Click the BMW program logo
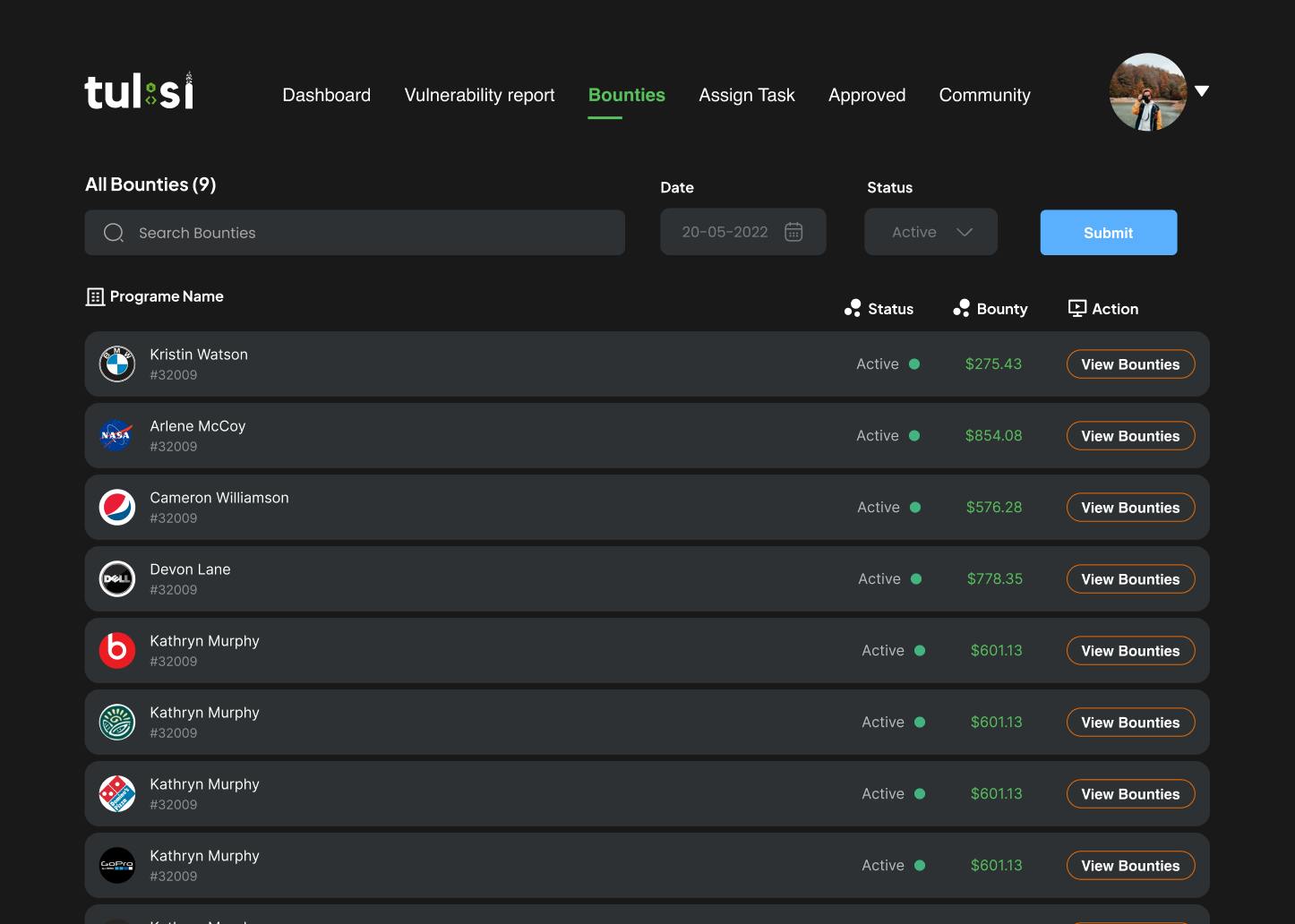Viewport: 1295px width, 924px height. [x=117, y=364]
